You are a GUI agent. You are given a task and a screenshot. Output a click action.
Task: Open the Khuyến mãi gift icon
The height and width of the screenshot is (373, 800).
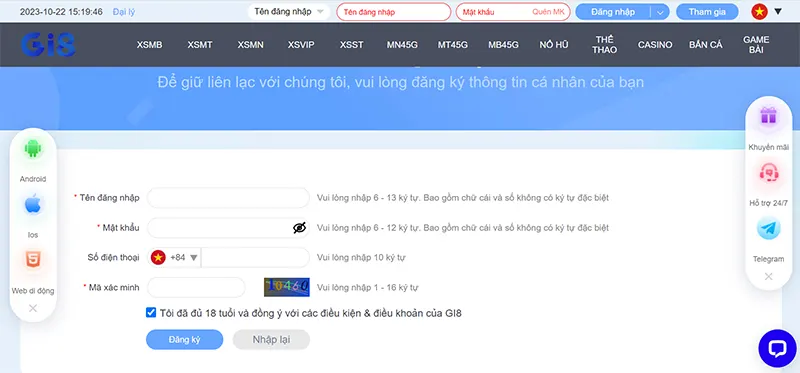[768, 116]
